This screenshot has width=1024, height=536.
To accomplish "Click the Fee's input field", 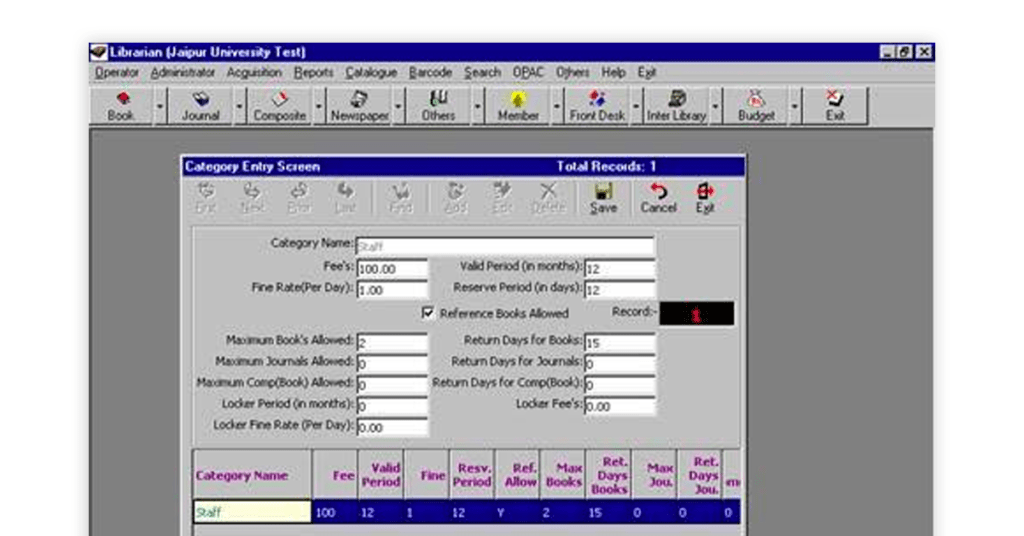I will tap(392, 268).
